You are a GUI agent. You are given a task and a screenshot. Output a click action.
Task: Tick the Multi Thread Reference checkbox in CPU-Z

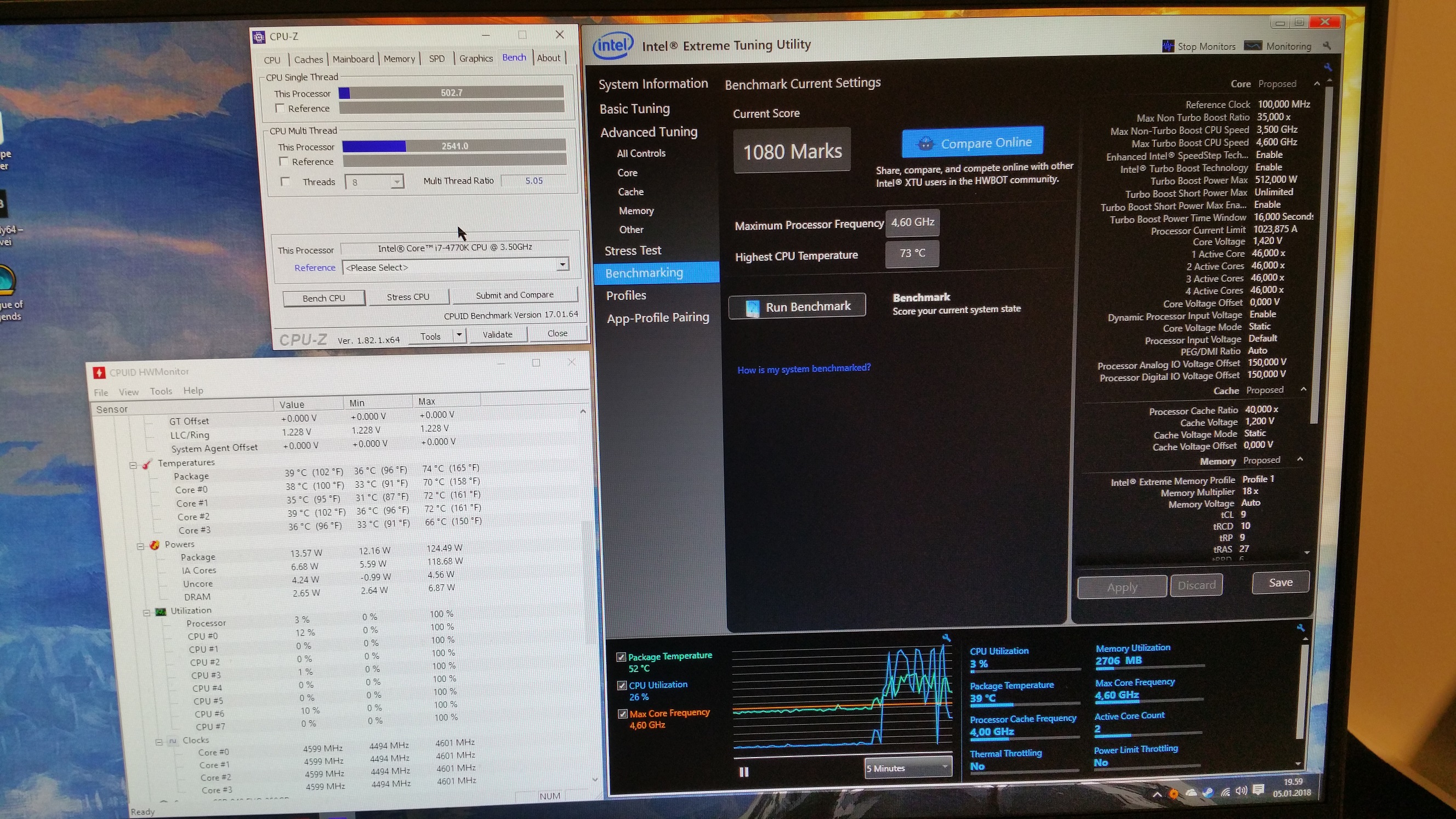[284, 162]
